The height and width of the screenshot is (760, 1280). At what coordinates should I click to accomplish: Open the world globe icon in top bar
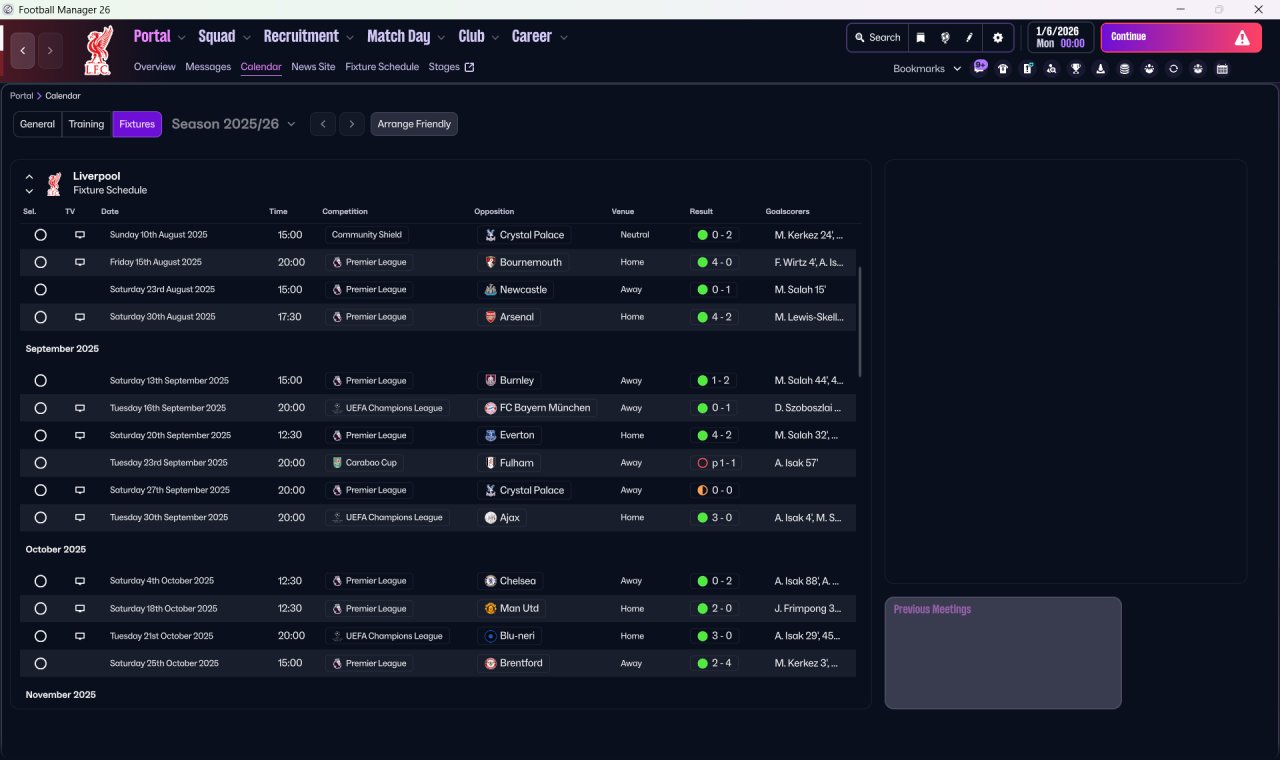click(x=945, y=38)
